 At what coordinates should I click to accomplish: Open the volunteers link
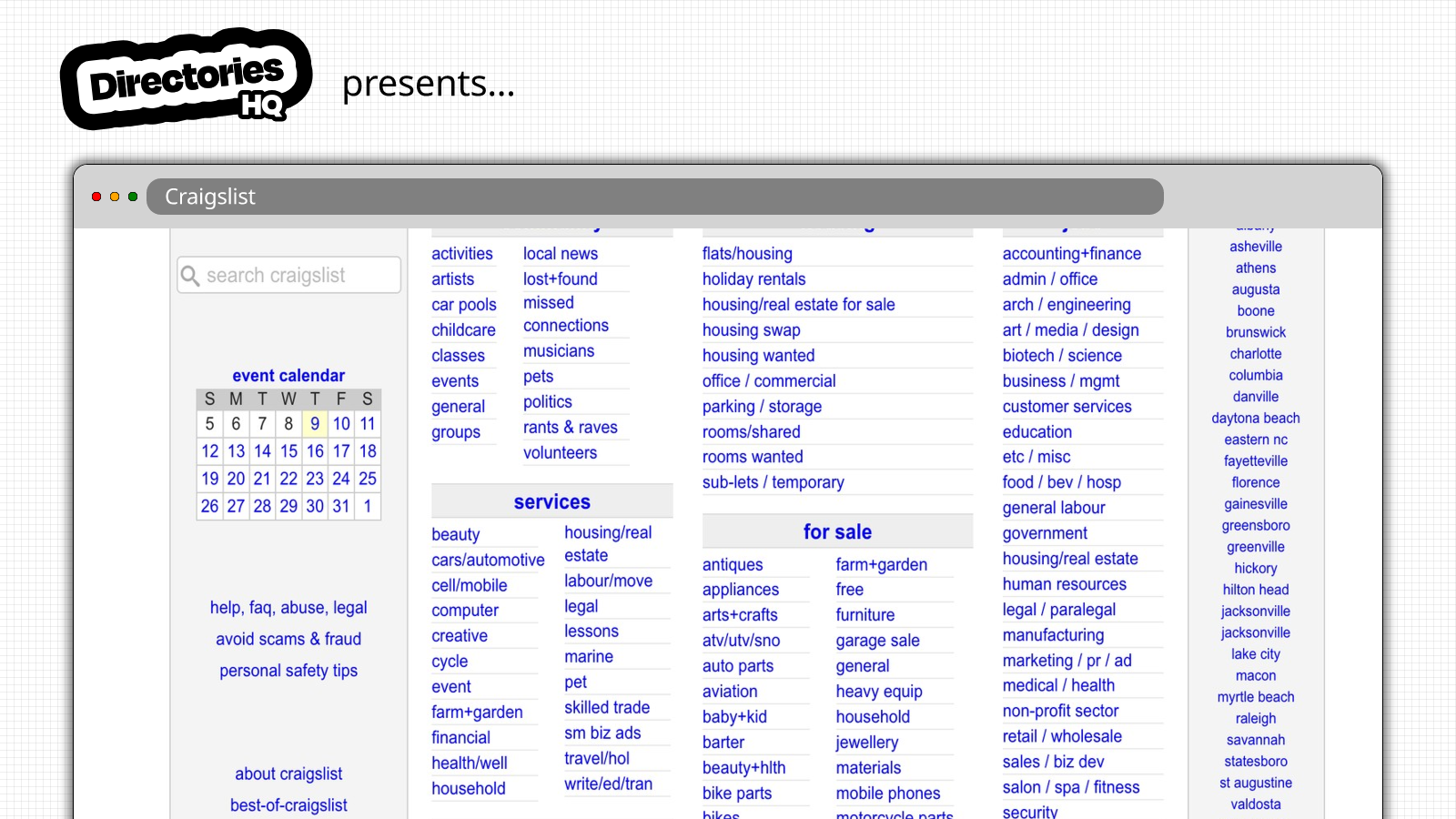point(561,453)
